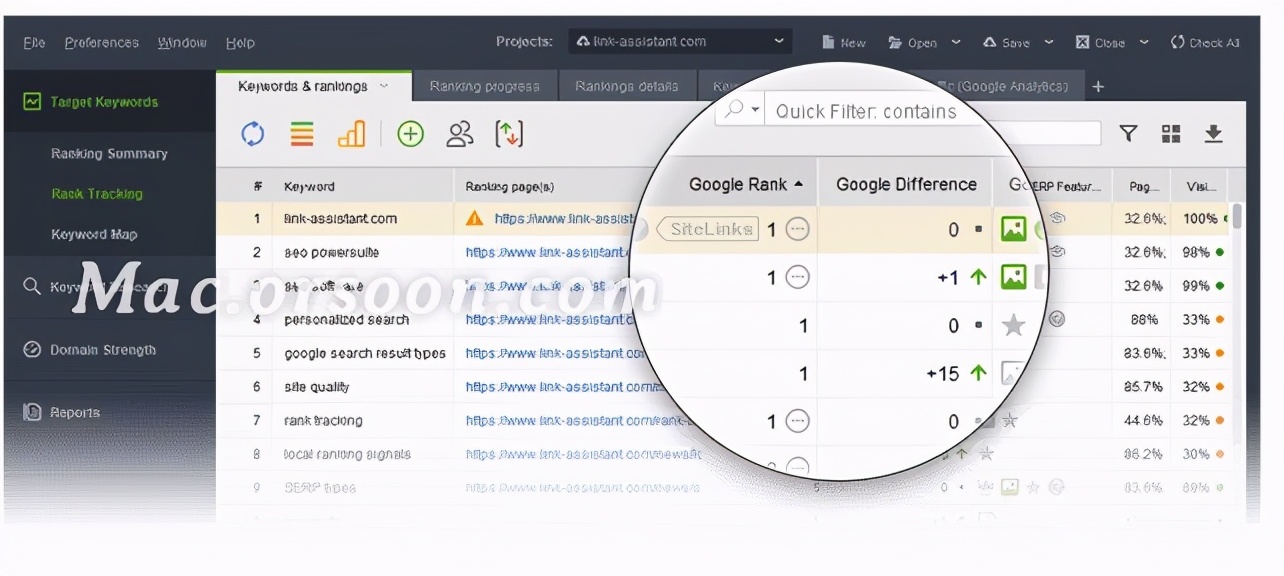This screenshot has height=576, width=1284.
Task: Select the keyword local ranking signals
Action: (347, 454)
